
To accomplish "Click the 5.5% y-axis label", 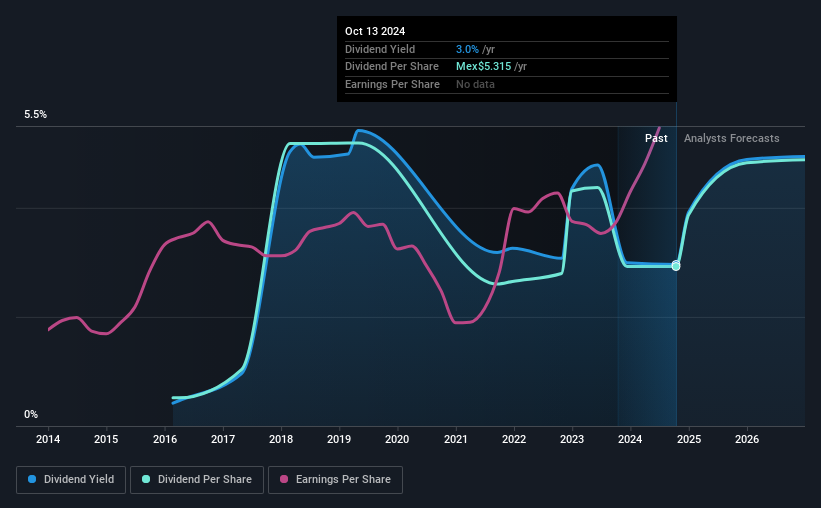I will [x=36, y=115].
